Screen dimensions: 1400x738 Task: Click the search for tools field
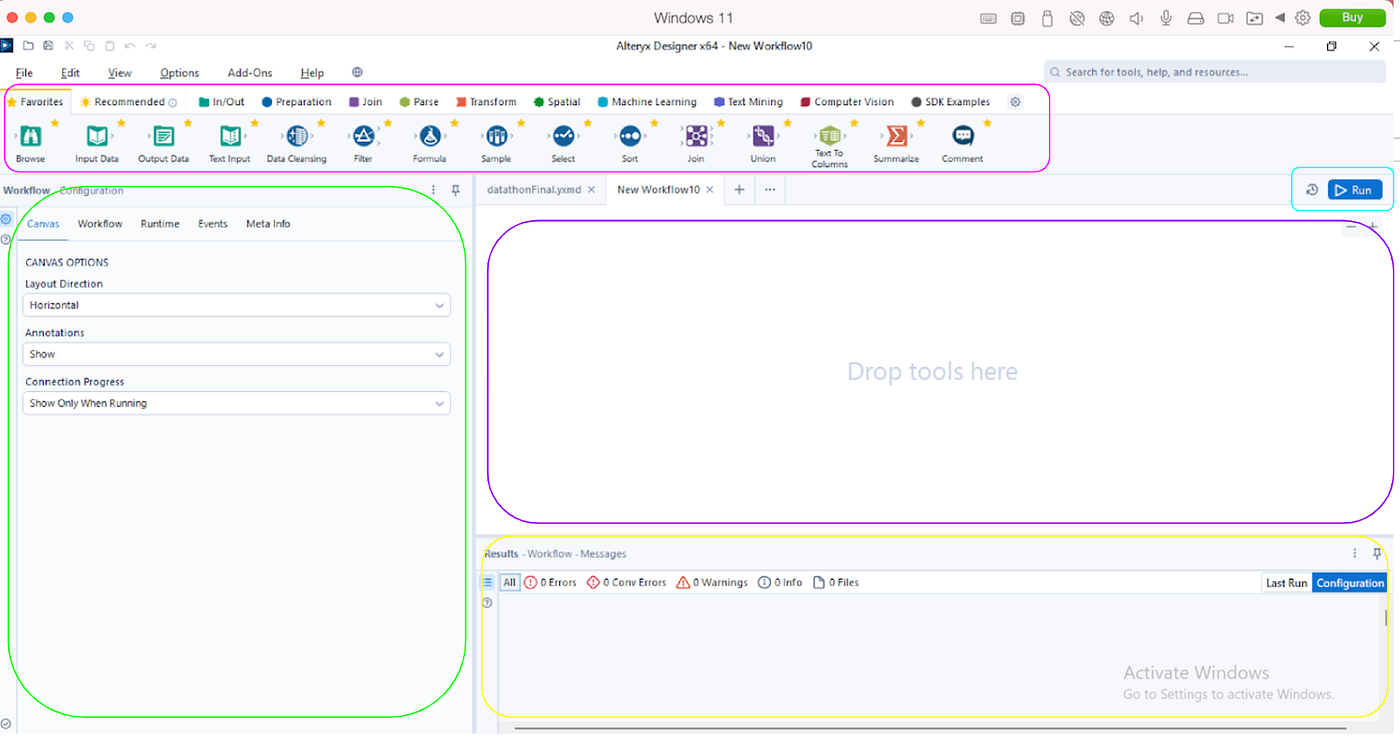(x=1216, y=72)
